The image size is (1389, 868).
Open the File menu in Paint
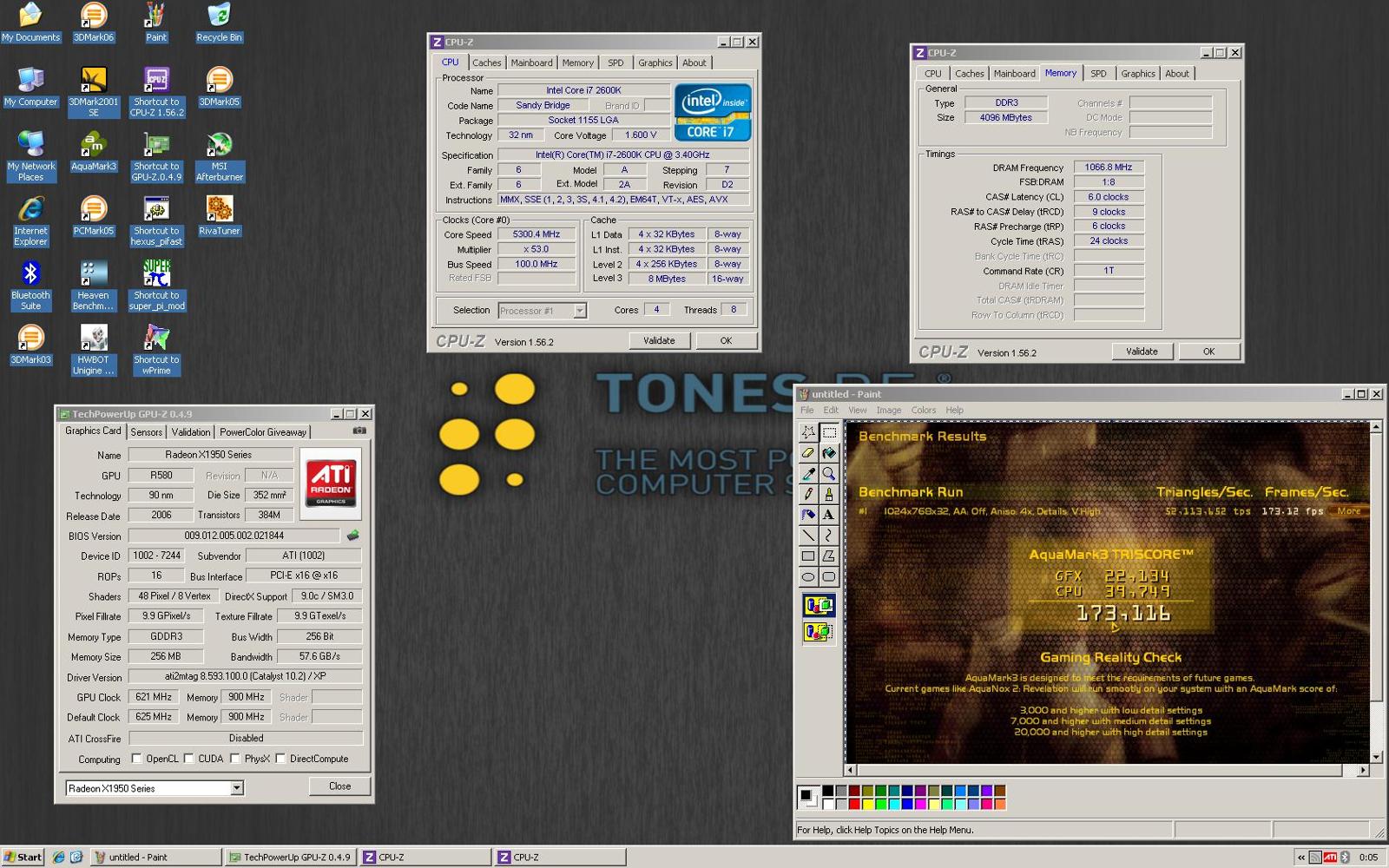pyautogui.click(x=806, y=410)
